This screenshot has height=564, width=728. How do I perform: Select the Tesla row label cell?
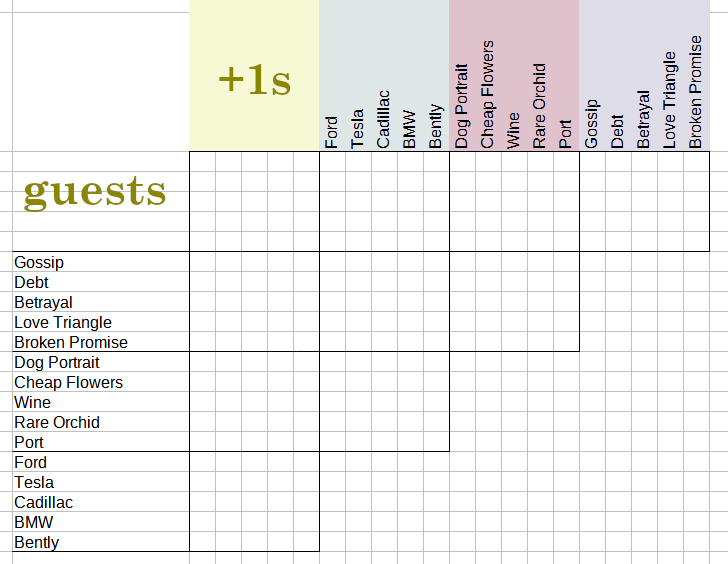(34, 482)
